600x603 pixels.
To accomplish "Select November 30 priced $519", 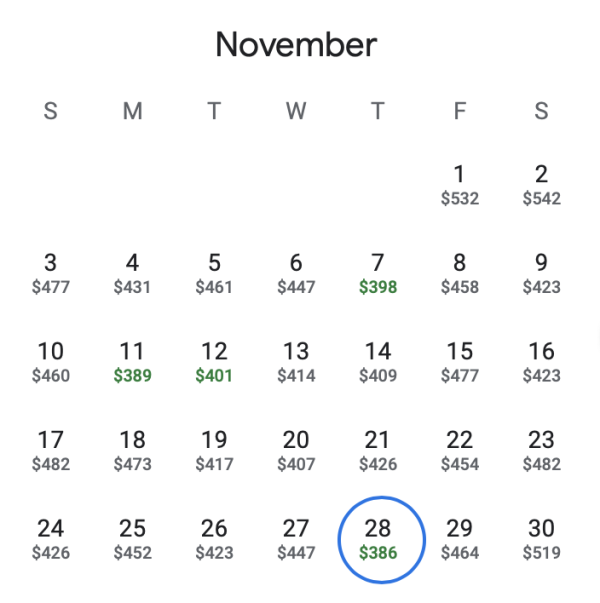I will point(541,538).
